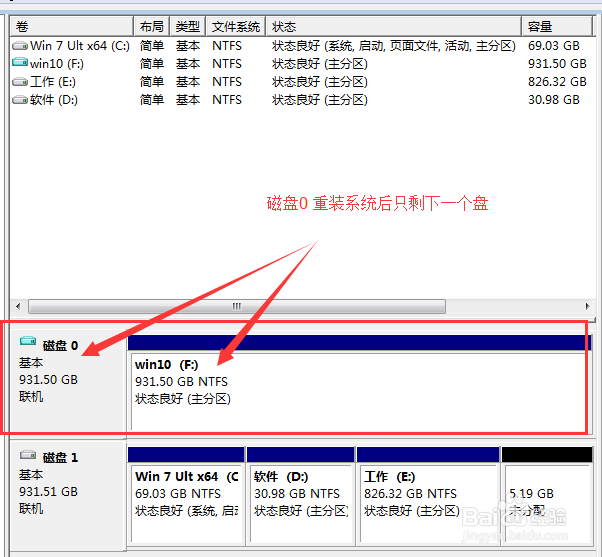
Task: Sort by the 卷 column header
Action: 71,26
